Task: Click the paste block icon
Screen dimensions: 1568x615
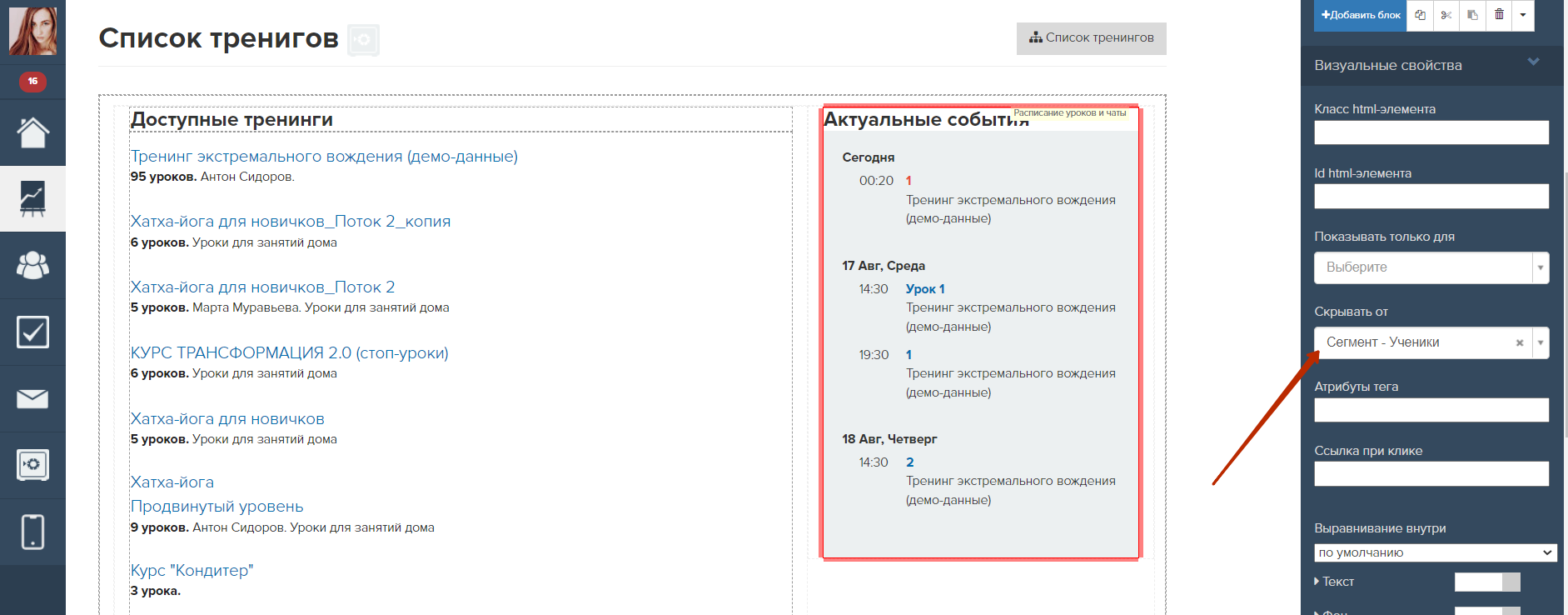Action: tap(1472, 15)
